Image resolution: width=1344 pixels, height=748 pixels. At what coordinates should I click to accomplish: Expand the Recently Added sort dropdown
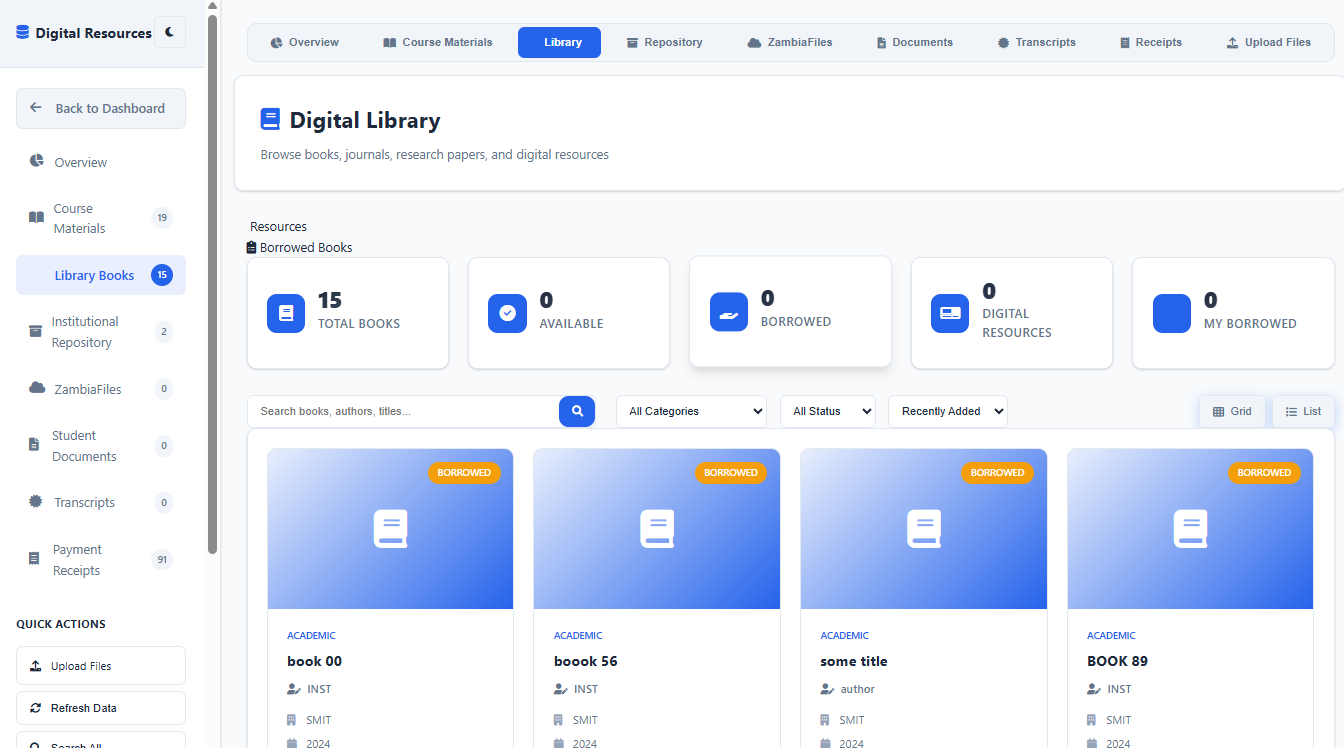pyautogui.click(x=947, y=411)
